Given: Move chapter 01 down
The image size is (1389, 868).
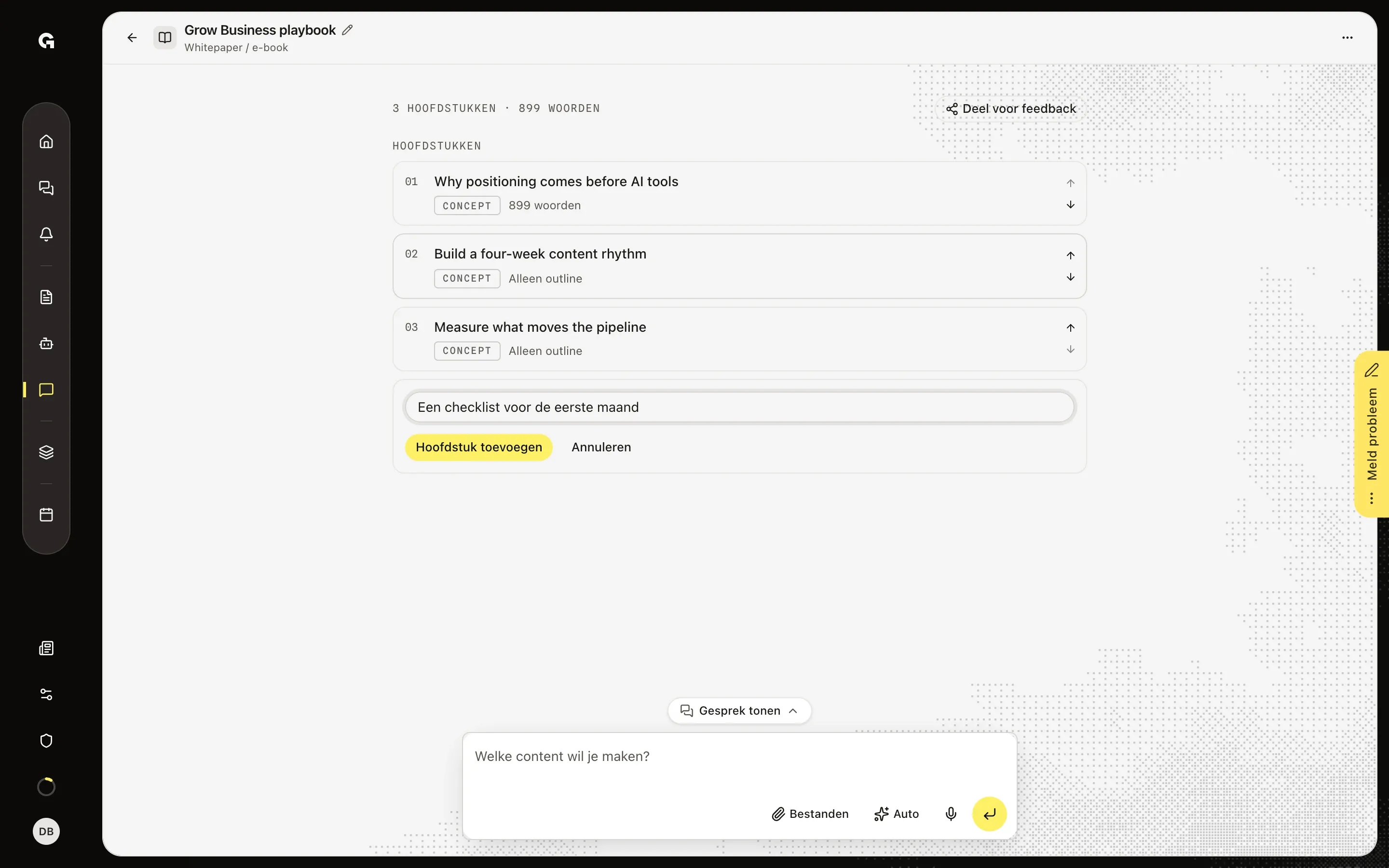Looking at the screenshot, I should coord(1071,205).
